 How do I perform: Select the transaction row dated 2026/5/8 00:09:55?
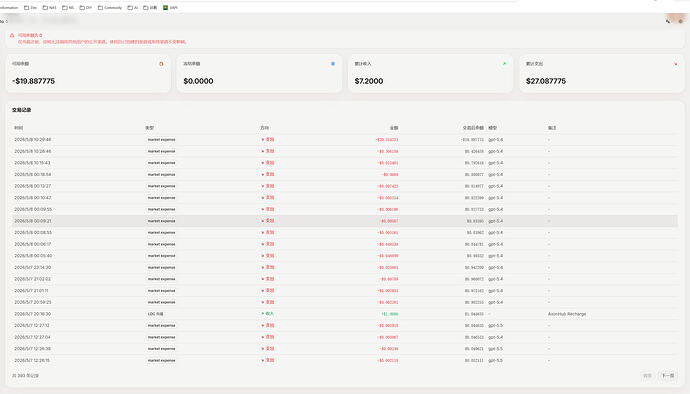coord(345,209)
